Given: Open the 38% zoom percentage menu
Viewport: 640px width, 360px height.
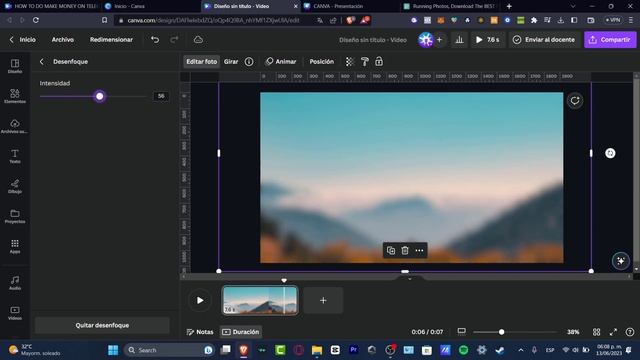Looking at the screenshot, I should [x=573, y=332].
